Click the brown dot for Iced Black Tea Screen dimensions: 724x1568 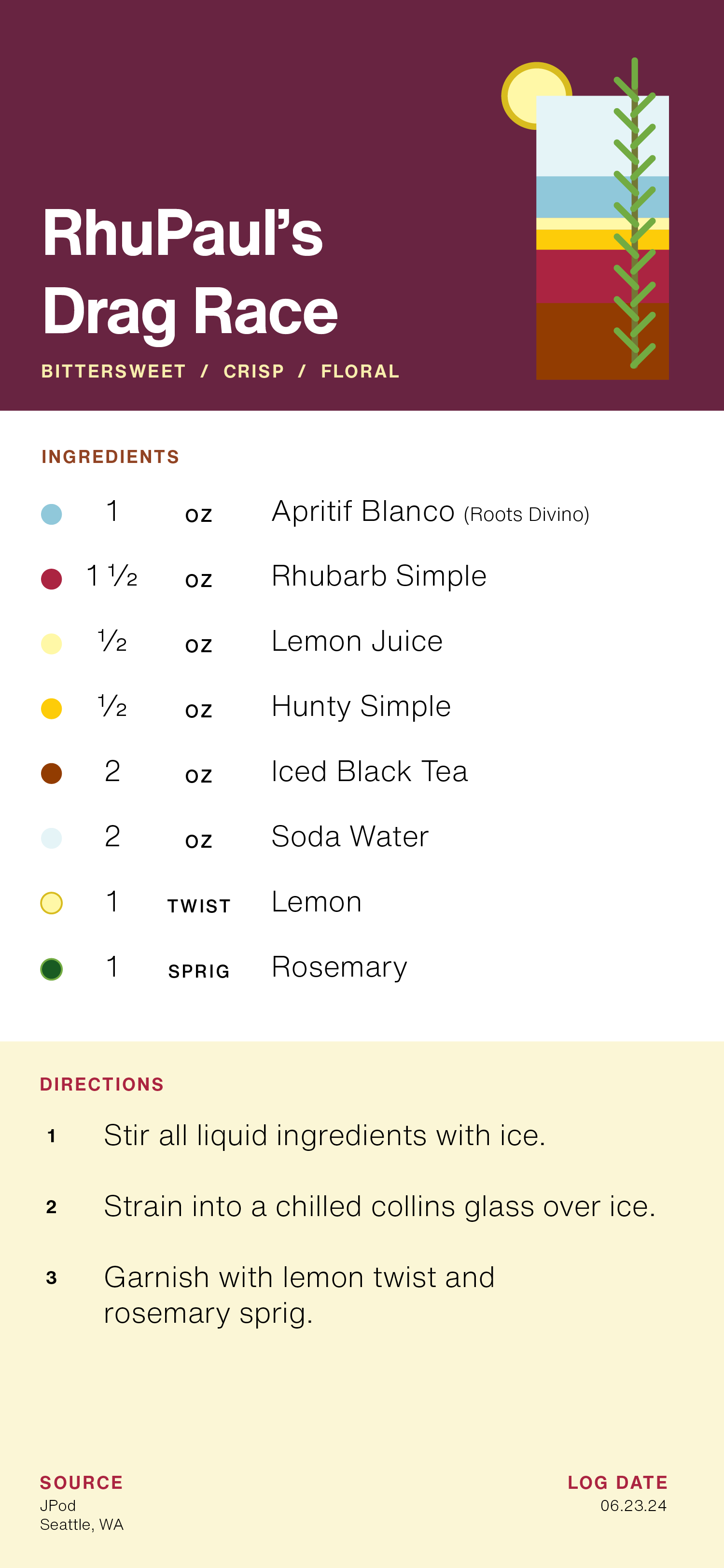(51, 774)
